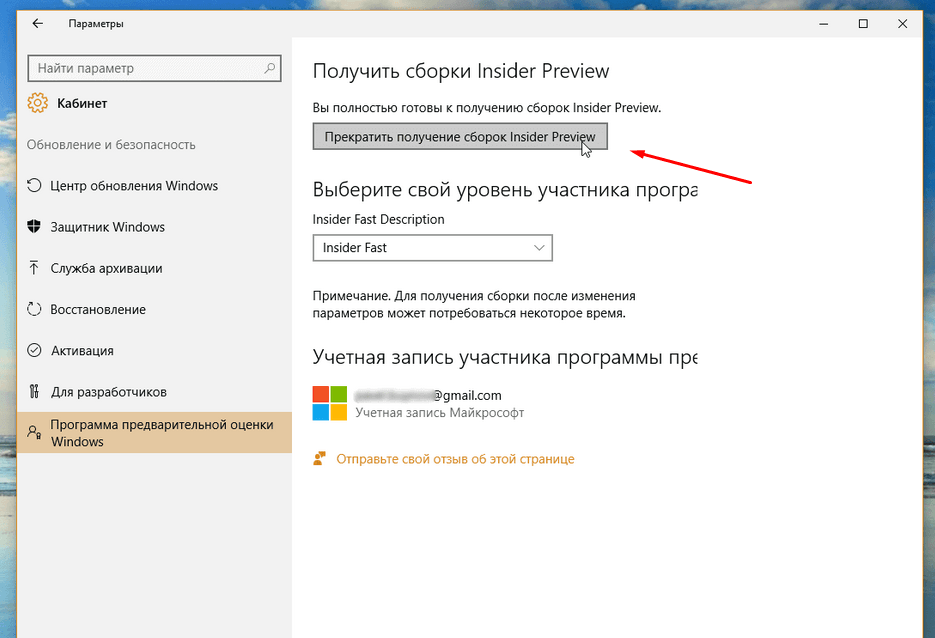Select Программа предварительной оценки Windows
This screenshot has height=638, width=935.
(x=154, y=432)
